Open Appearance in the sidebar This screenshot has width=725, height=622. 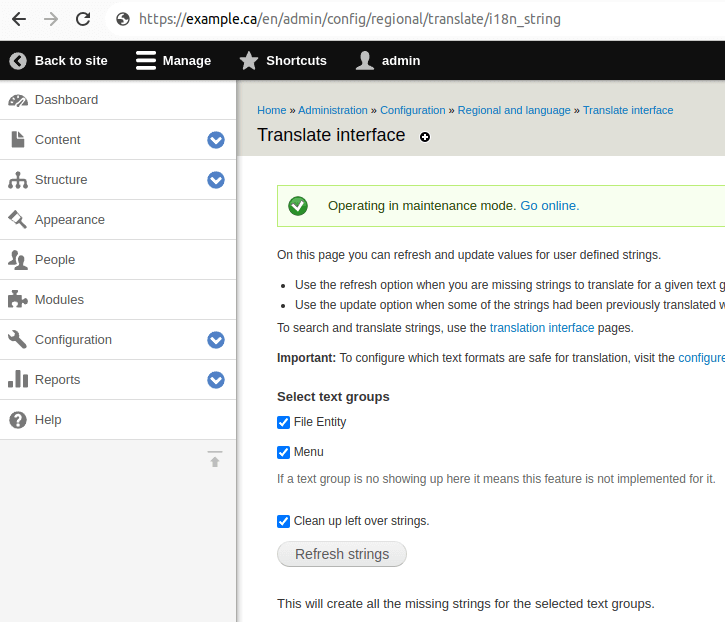pos(70,220)
